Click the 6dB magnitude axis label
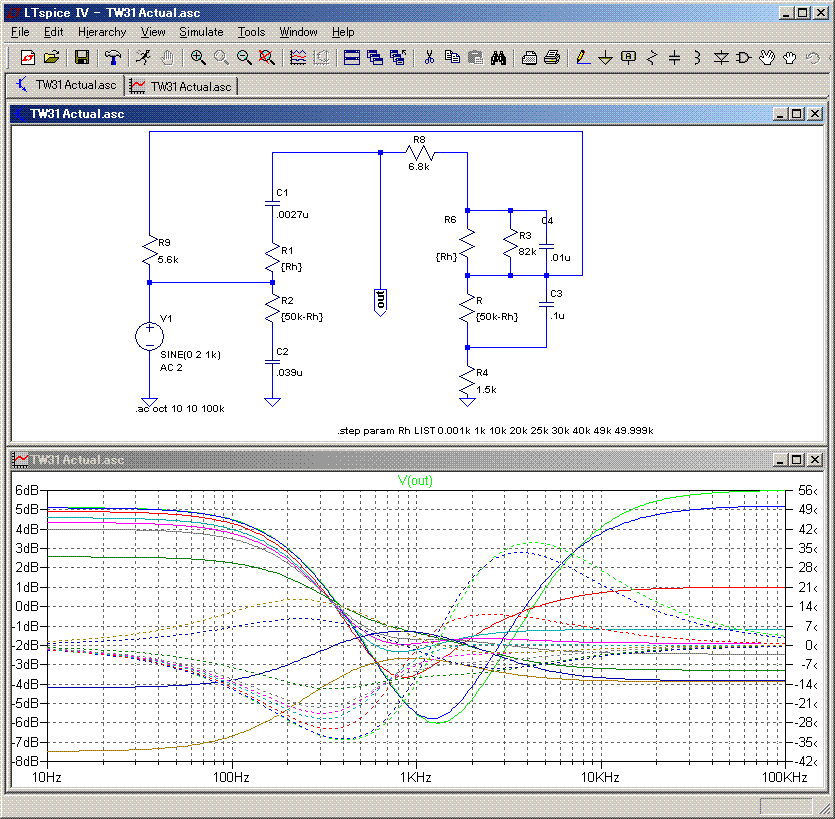This screenshot has width=835, height=819. coord(27,490)
